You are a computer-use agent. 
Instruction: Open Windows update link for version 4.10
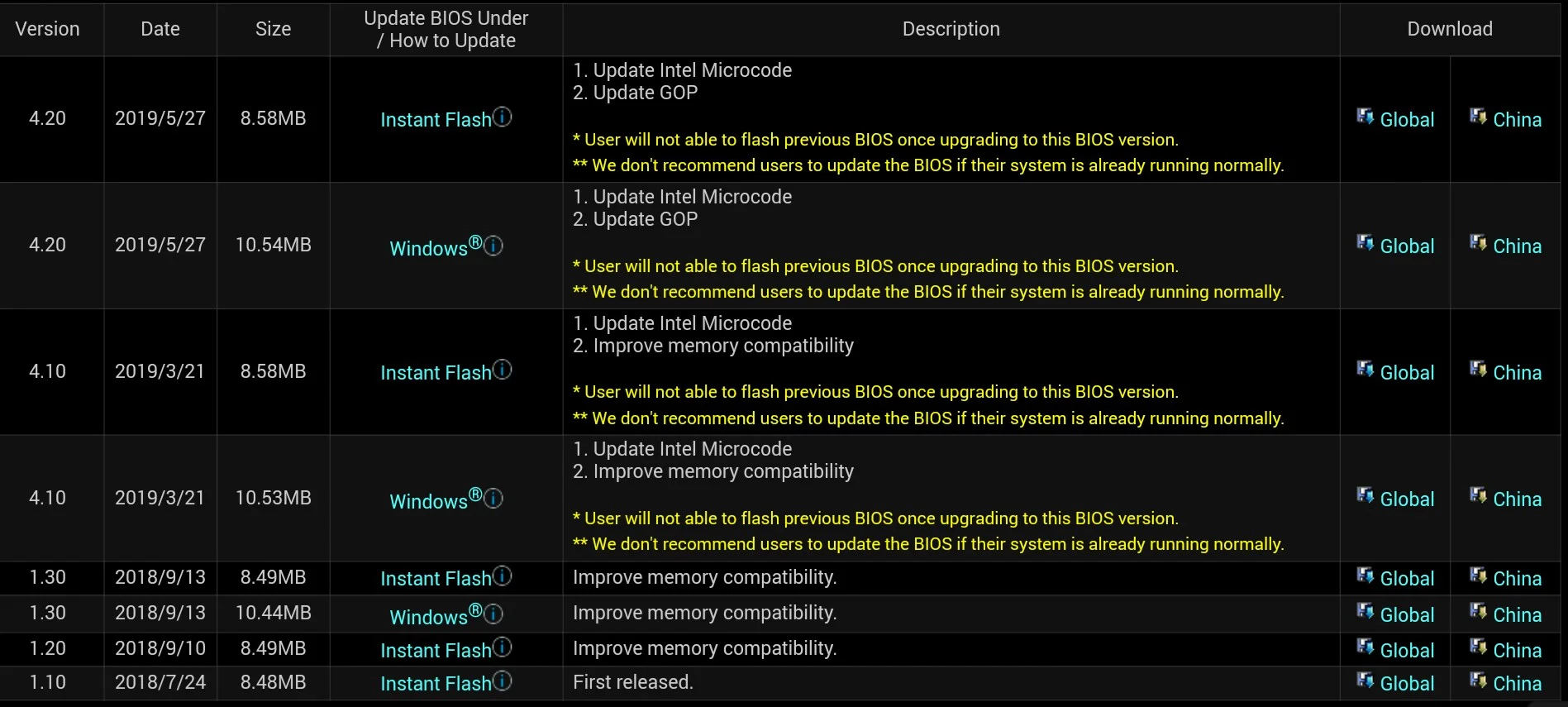(x=429, y=502)
